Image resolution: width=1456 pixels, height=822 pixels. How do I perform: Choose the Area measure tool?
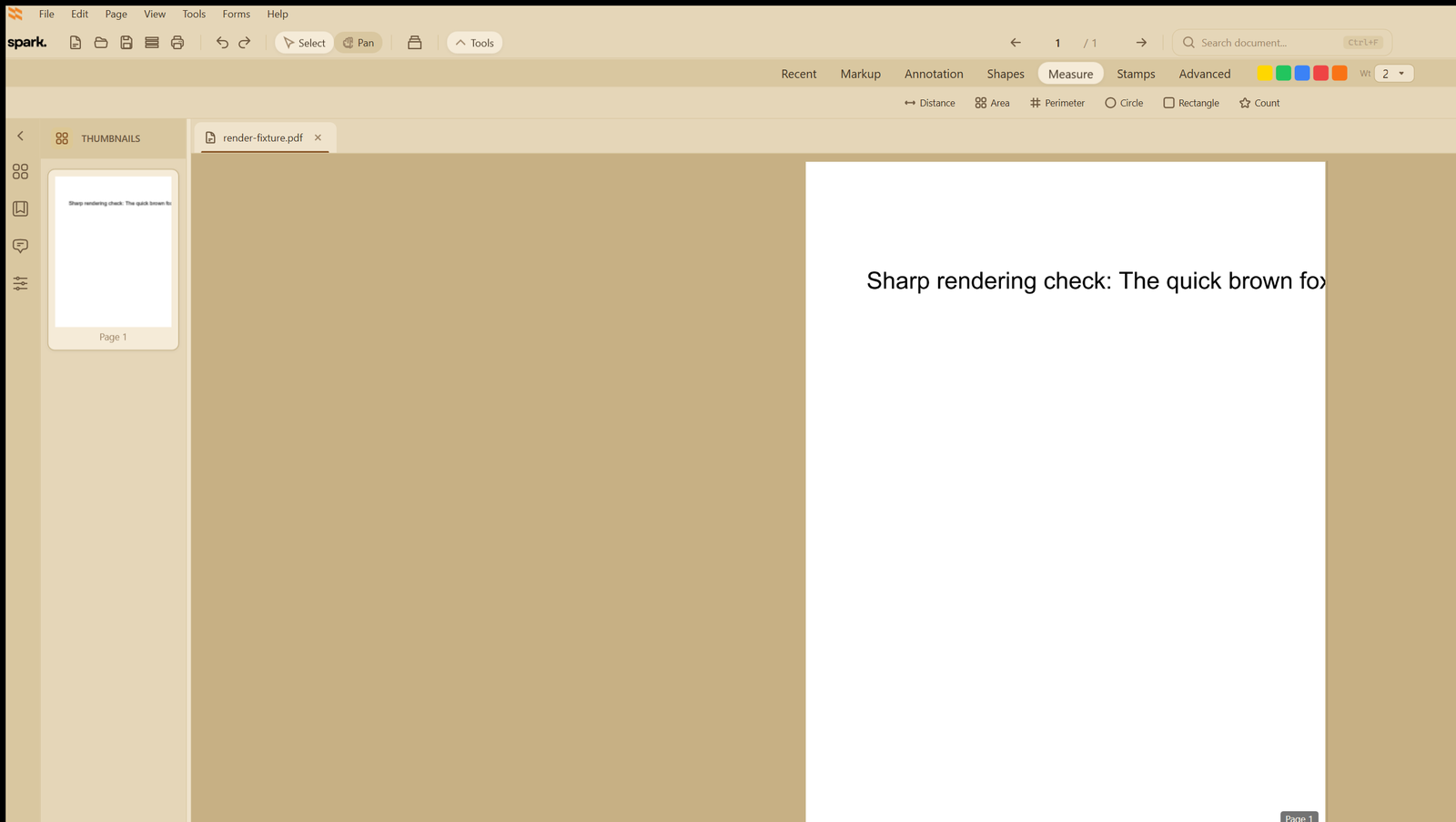click(992, 103)
